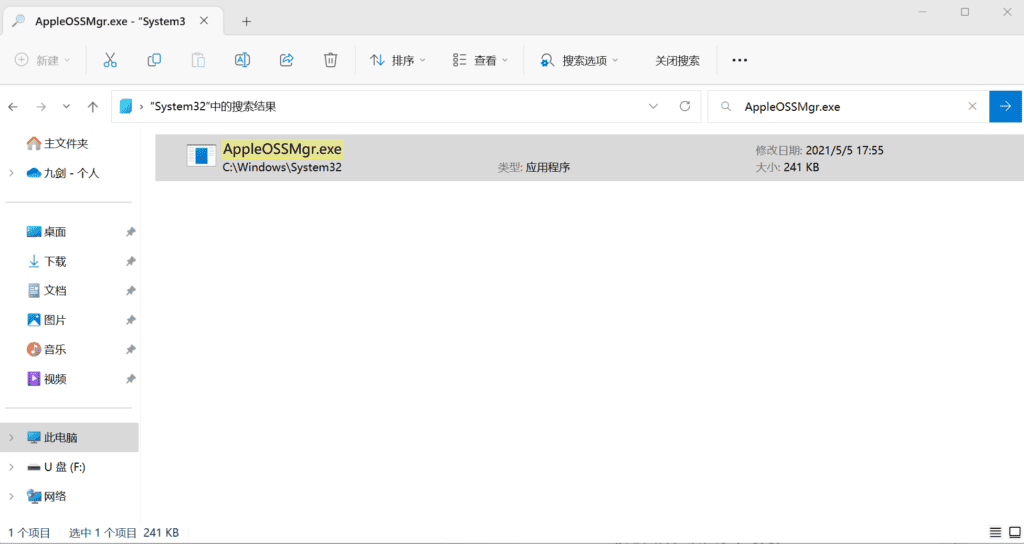Switch to large thumbnails view icon

[1012, 532]
